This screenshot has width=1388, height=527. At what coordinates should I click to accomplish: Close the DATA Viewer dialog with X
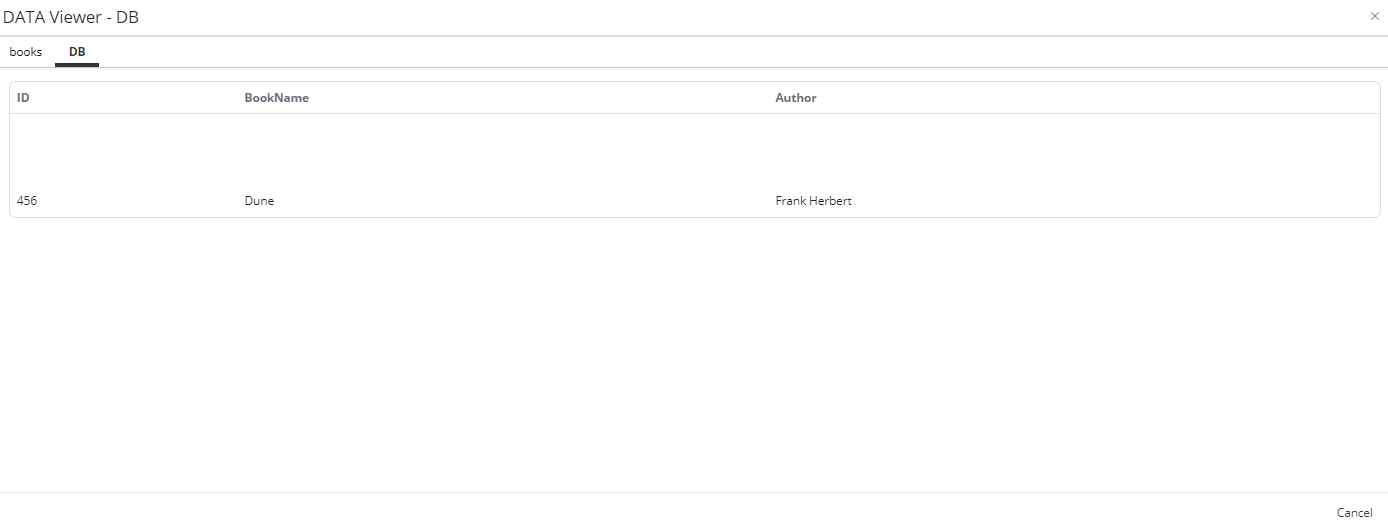point(1374,16)
